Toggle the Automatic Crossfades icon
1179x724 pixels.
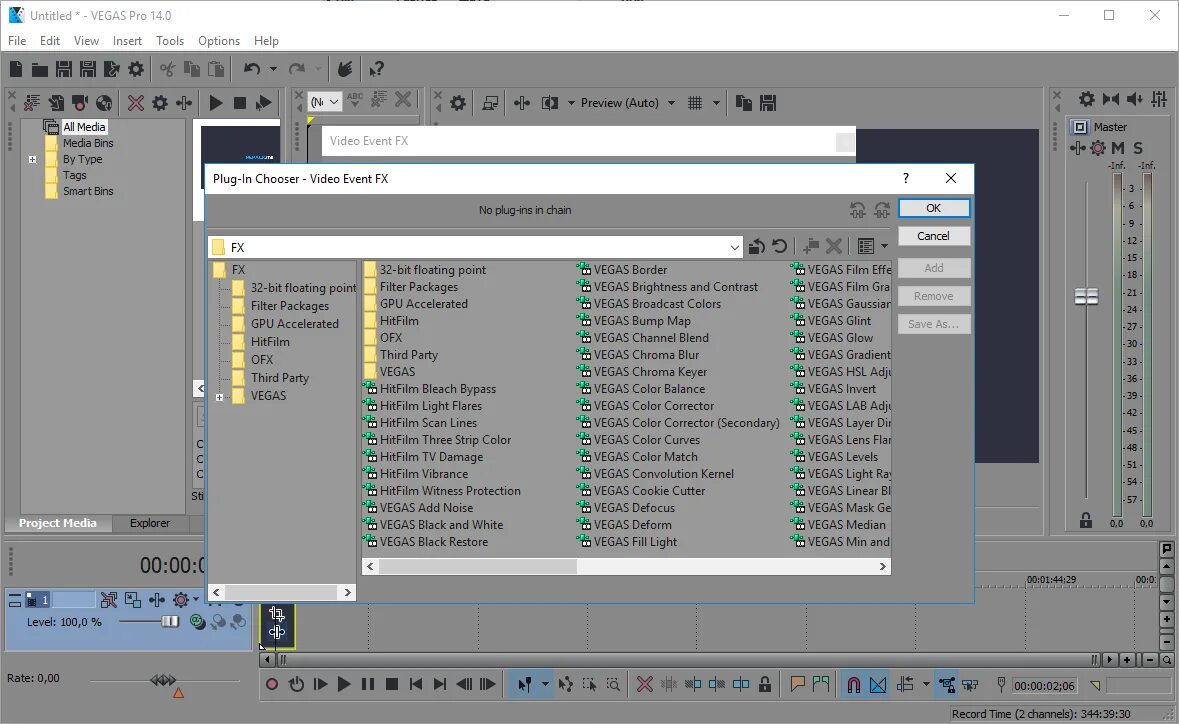click(x=878, y=684)
